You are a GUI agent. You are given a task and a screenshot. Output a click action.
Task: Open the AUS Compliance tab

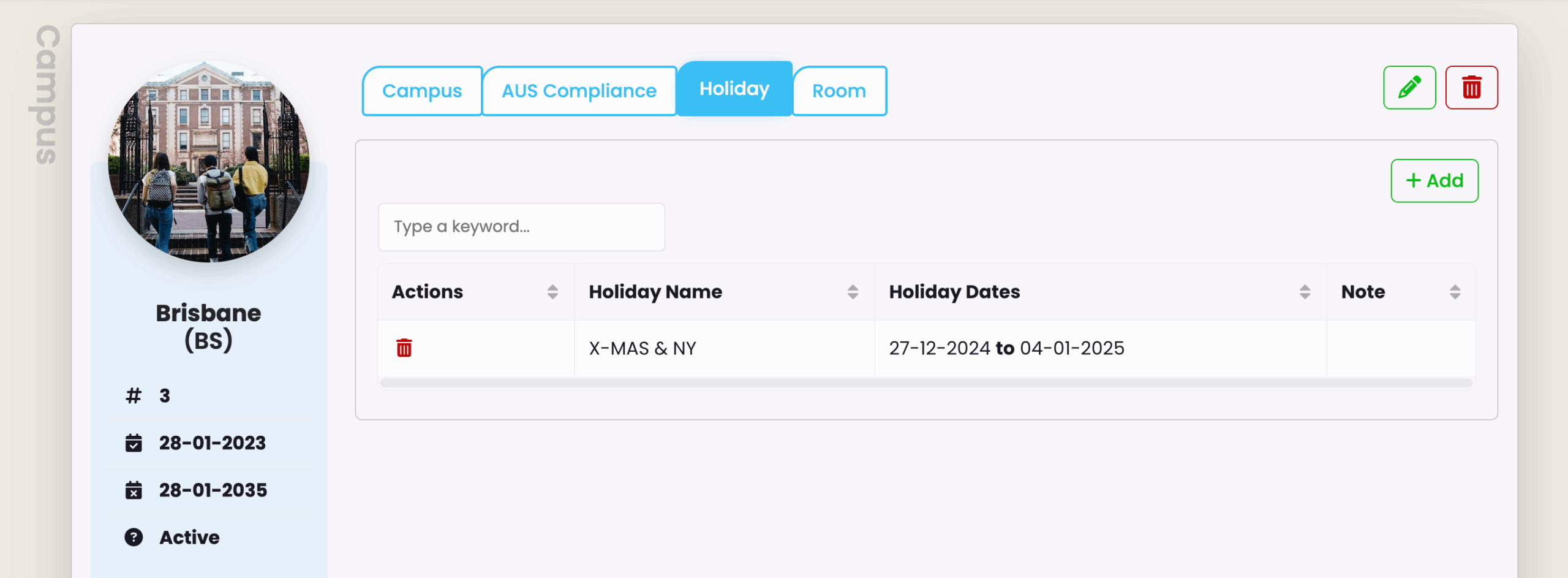(579, 91)
